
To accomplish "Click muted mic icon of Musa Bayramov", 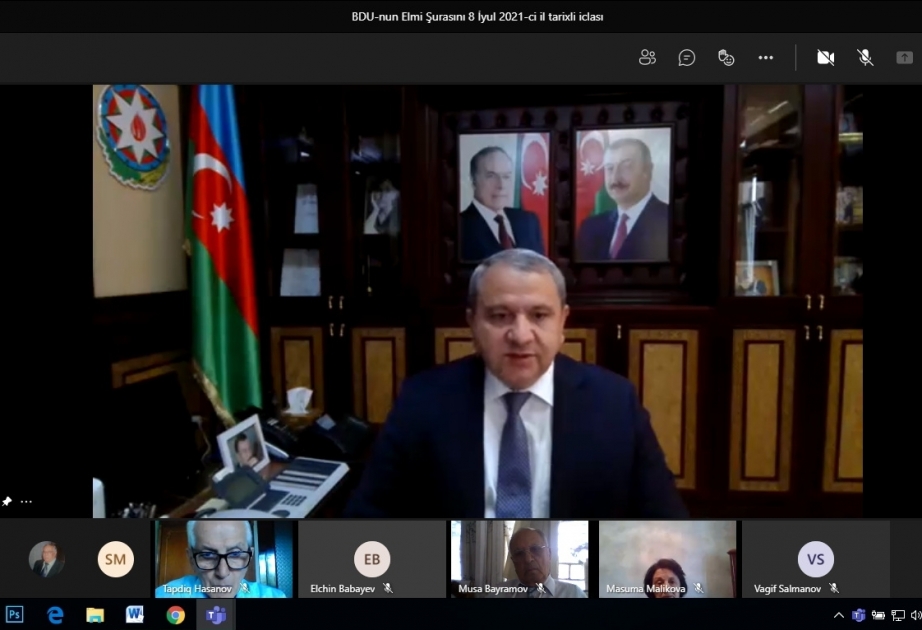I will click(x=540, y=588).
